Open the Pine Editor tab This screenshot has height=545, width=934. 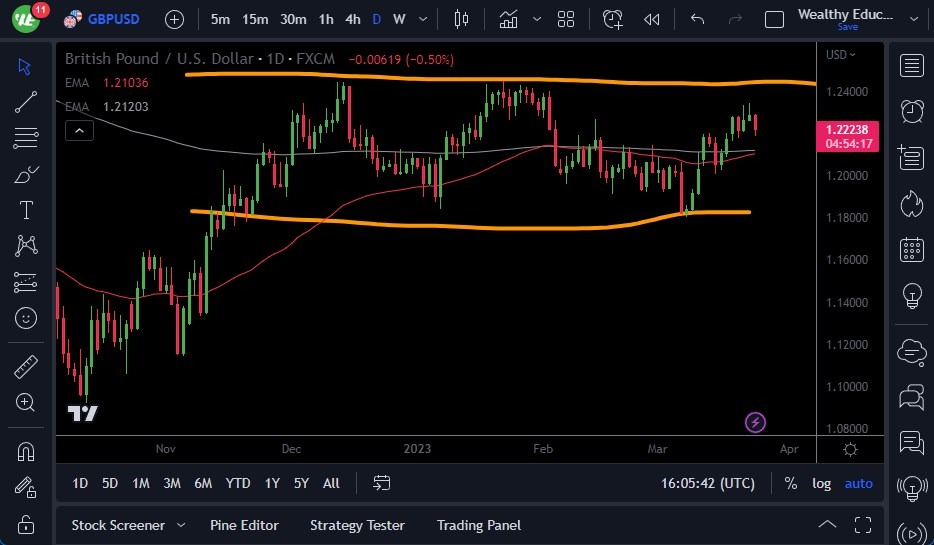point(244,525)
